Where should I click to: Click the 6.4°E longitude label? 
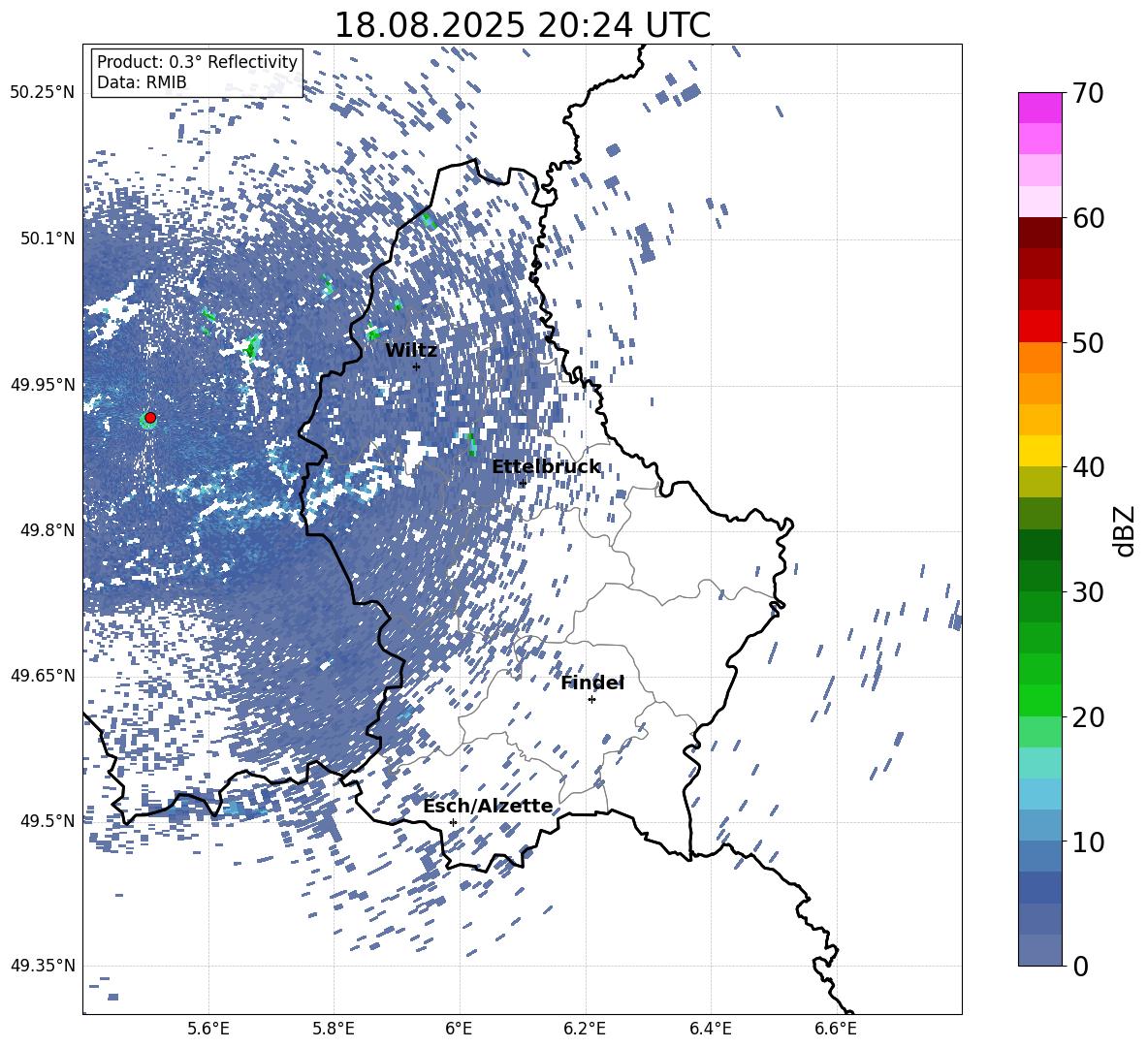click(x=710, y=1029)
